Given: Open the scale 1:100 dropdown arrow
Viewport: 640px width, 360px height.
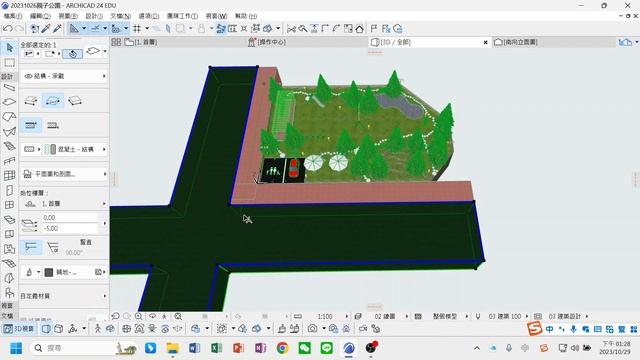Looking at the screenshot, I should click(x=347, y=316).
